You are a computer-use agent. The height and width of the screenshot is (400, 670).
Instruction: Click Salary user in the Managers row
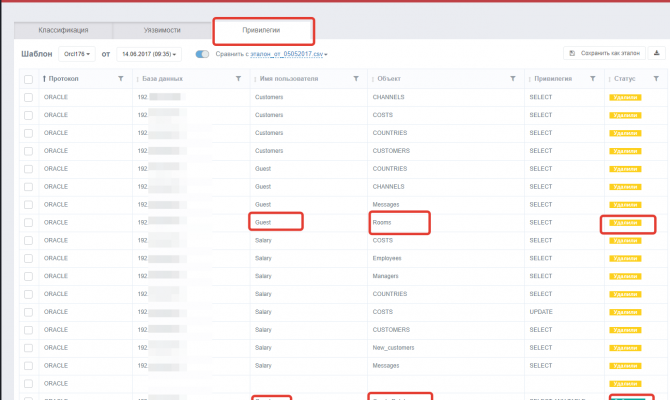(263, 276)
